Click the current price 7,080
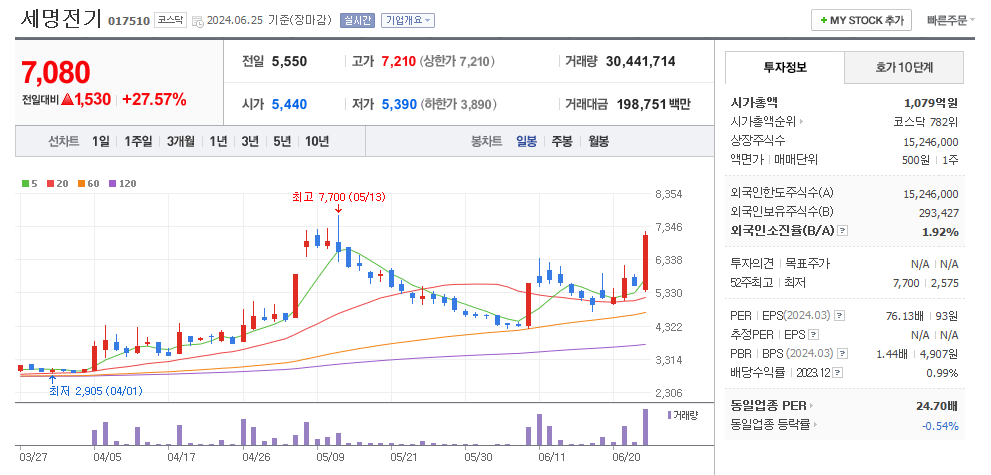 [x=56, y=73]
